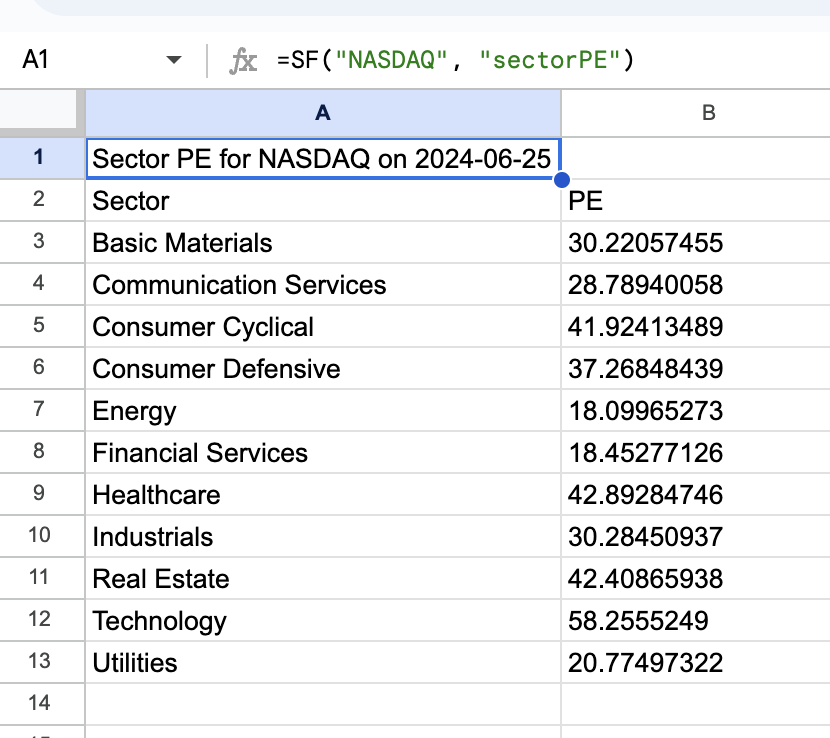Viewport: 830px width, 738px height.
Task: Select row 10 header
Action: point(42,536)
